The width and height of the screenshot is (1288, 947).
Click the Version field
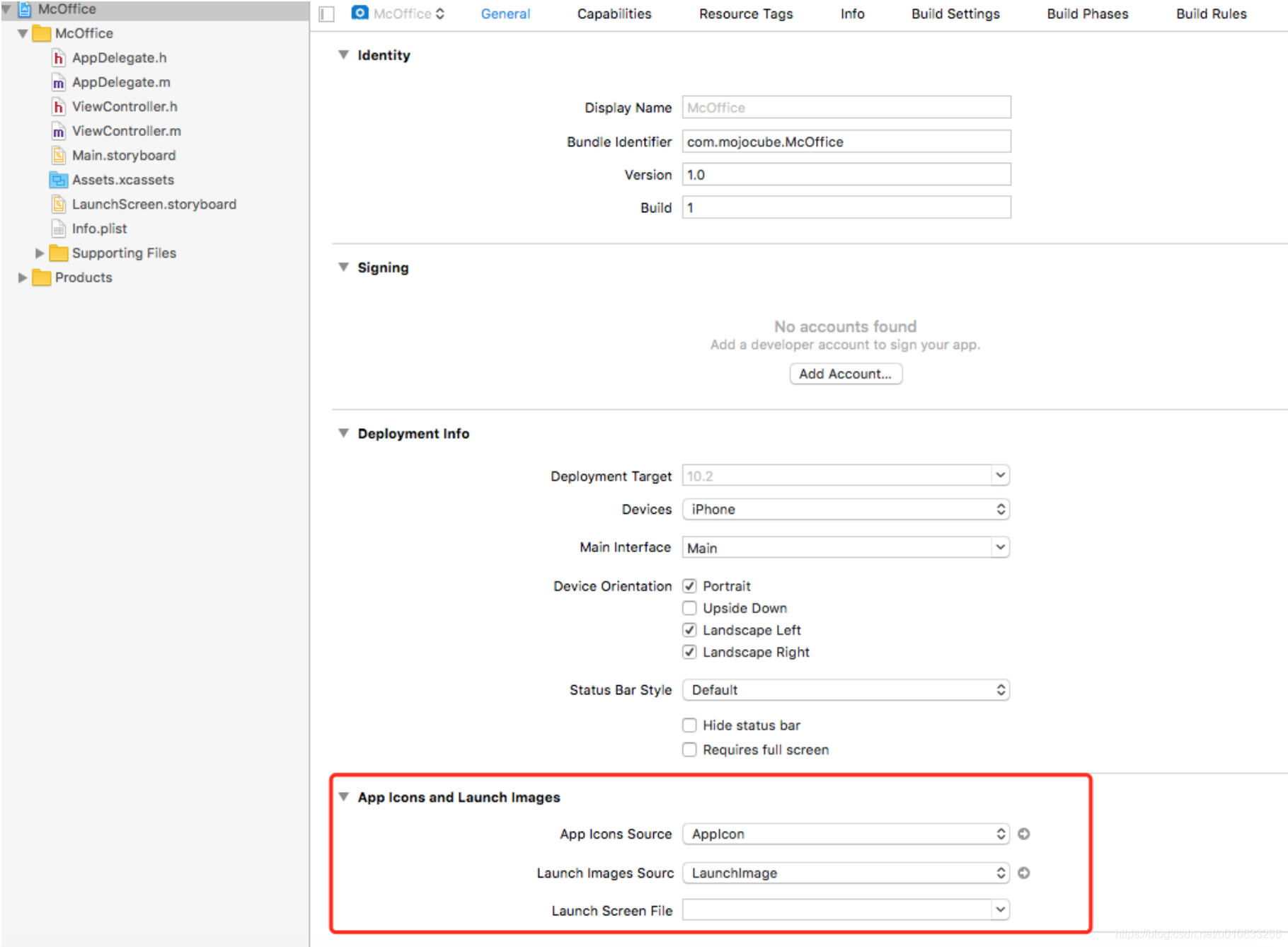[846, 175]
